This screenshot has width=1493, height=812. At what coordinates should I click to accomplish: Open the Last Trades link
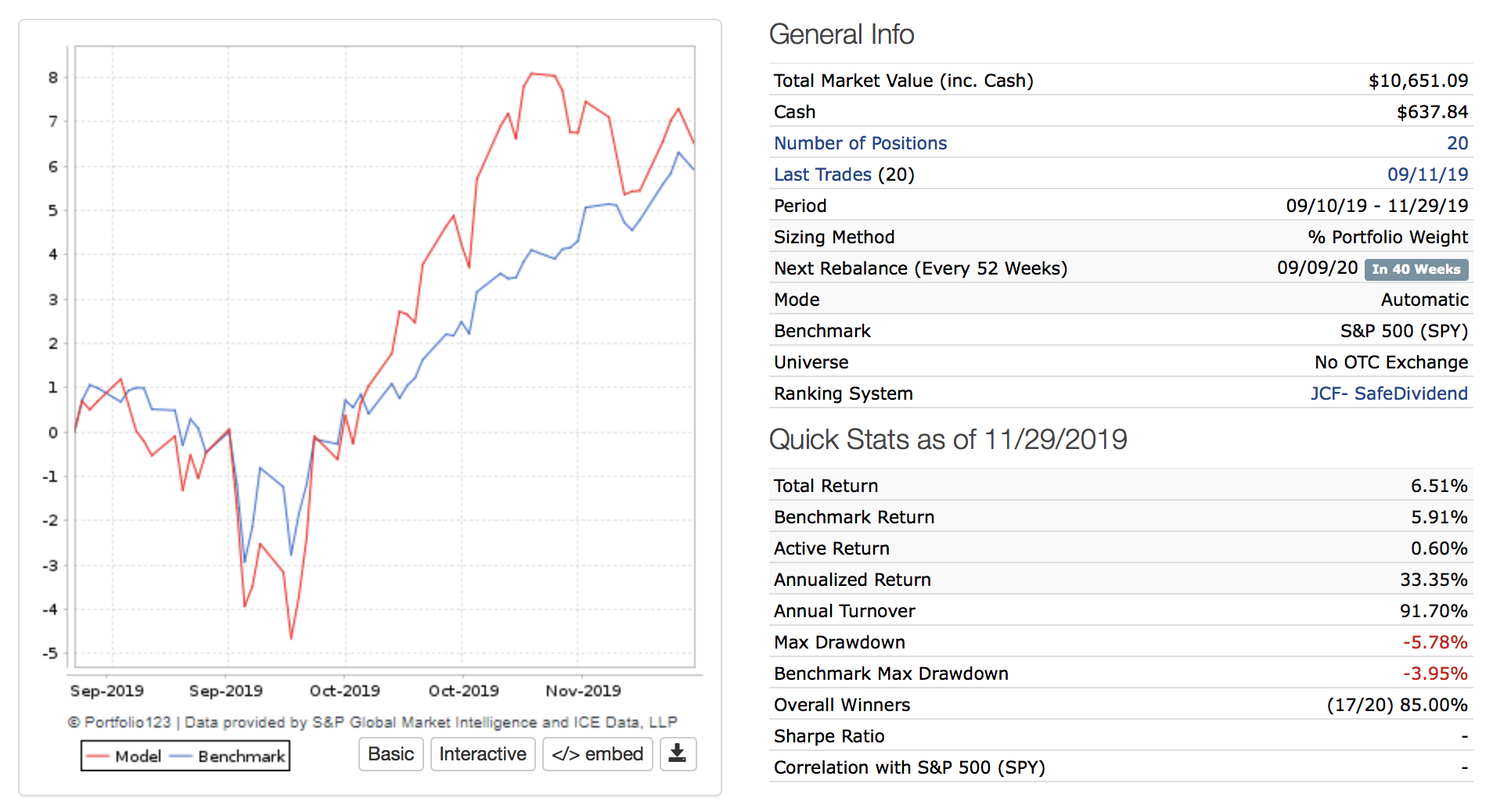click(x=822, y=174)
